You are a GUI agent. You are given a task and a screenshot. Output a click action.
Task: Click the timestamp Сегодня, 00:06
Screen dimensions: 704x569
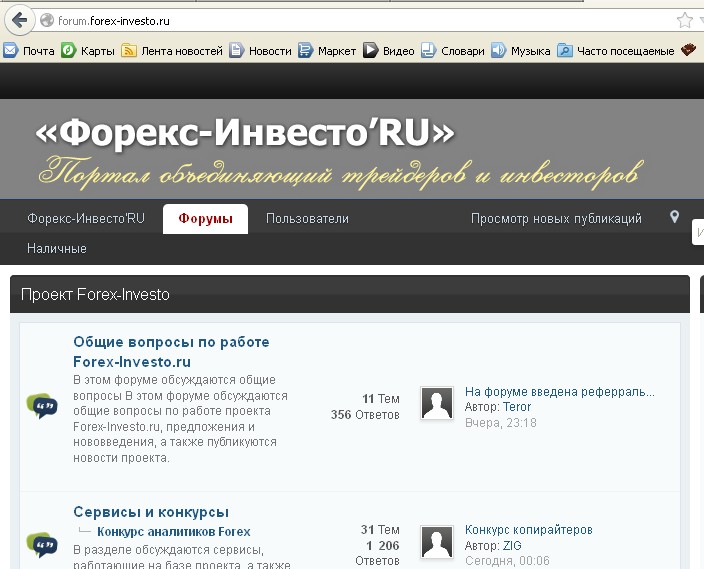tap(507, 561)
